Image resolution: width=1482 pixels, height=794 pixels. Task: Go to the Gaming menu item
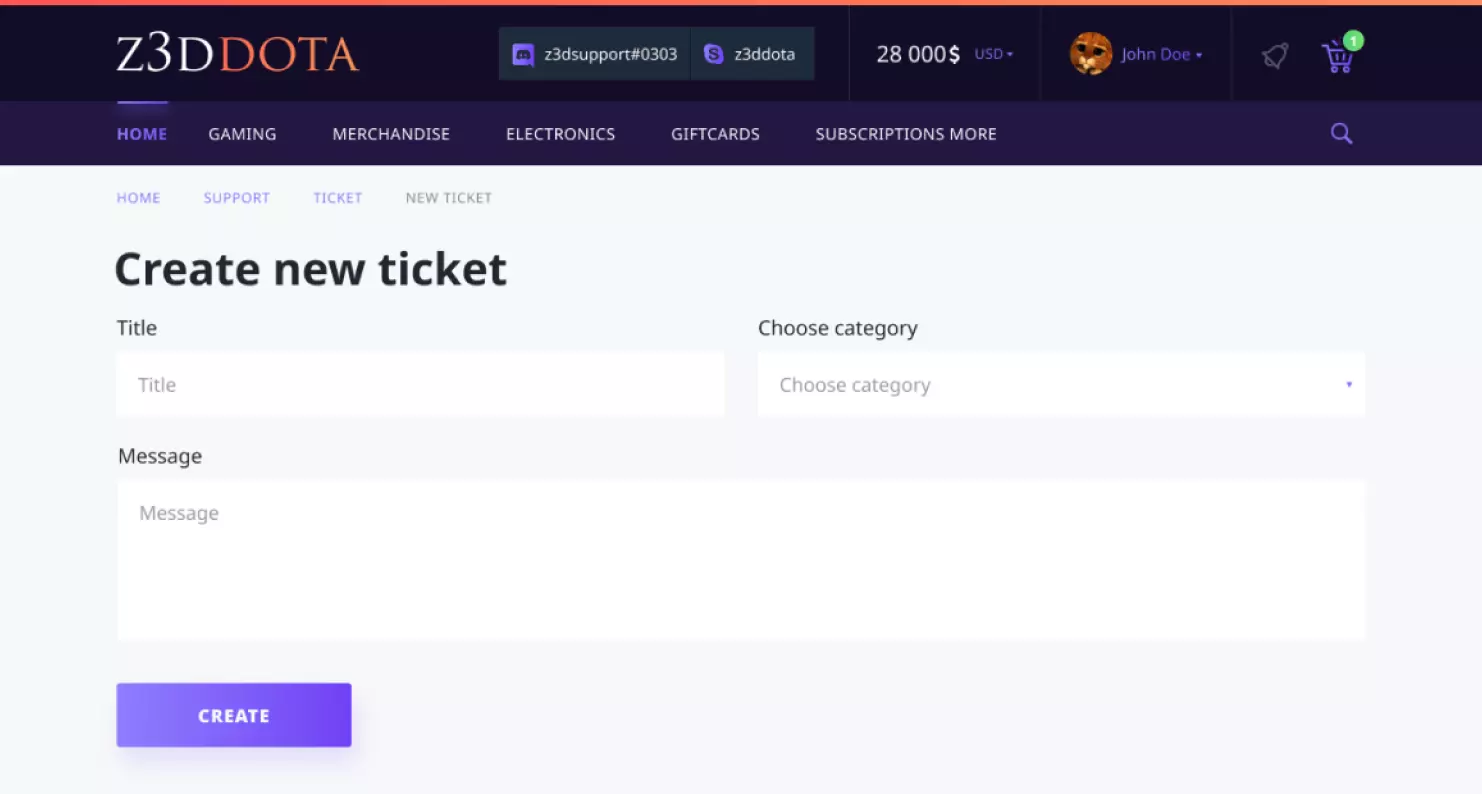(242, 134)
